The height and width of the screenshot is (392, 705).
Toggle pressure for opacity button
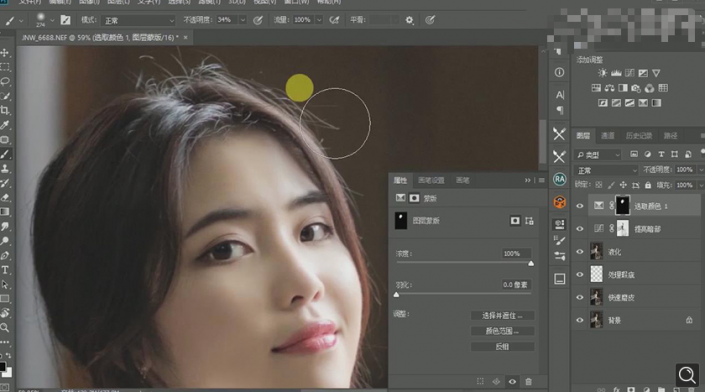coord(258,20)
